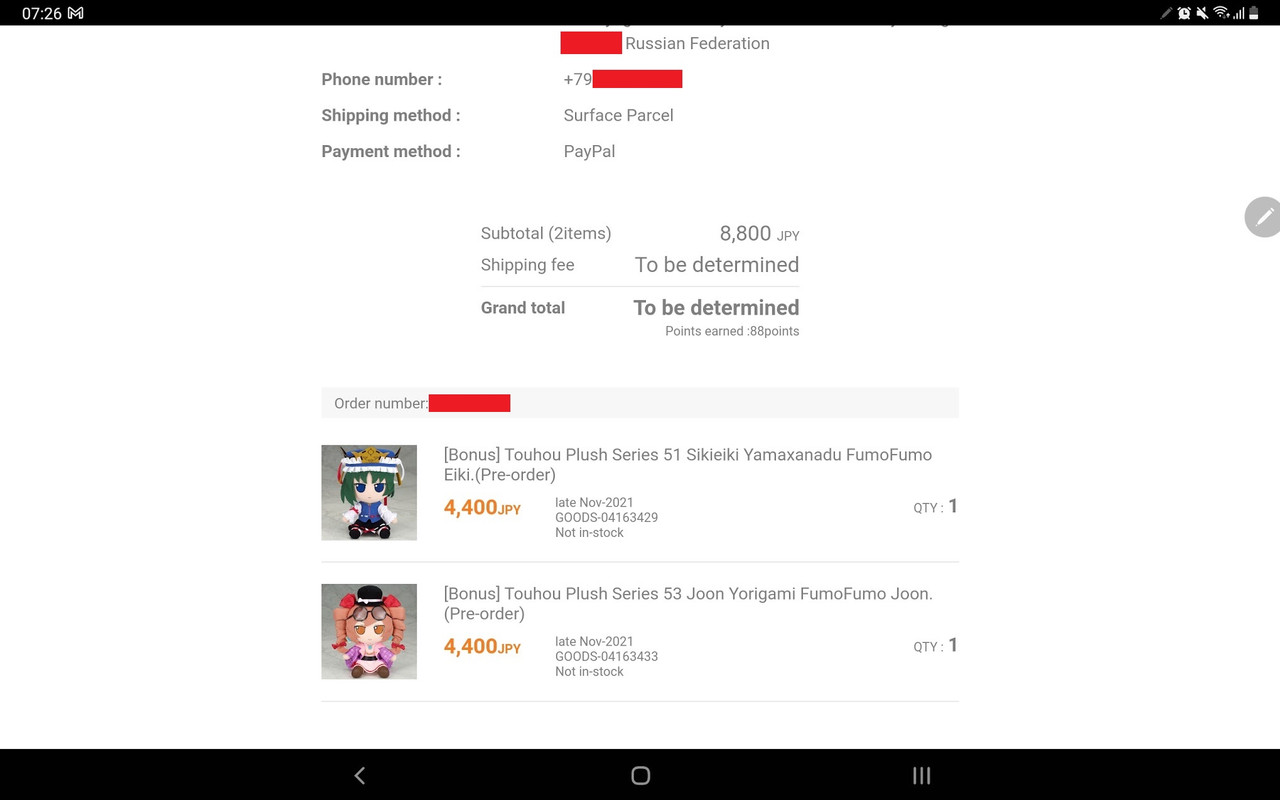Tap the Surface Parcel shipping method text
This screenshot has height=800, width=1280.
pyautogui.click(x=618, y=115)
